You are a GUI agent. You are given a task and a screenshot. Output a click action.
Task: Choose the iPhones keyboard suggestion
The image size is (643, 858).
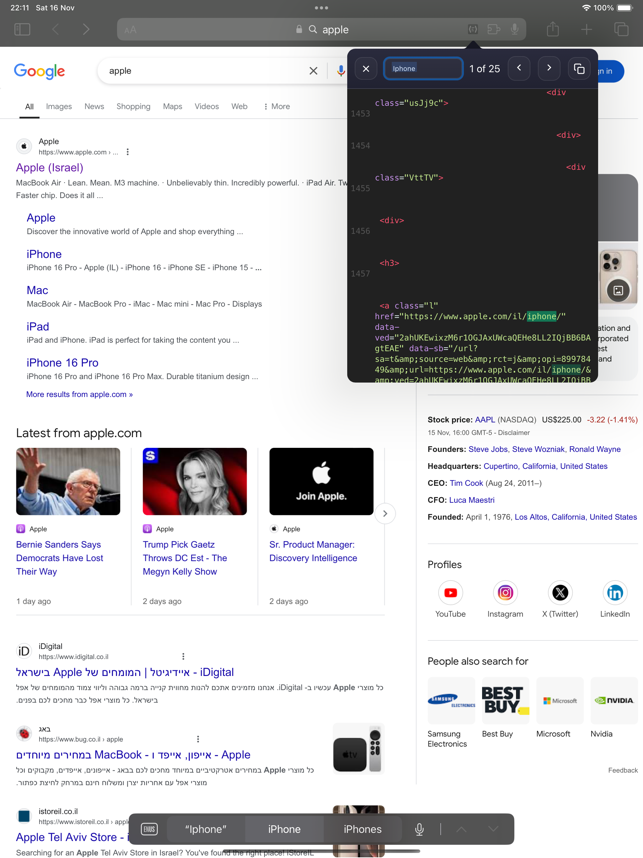[x=362, y=829]
